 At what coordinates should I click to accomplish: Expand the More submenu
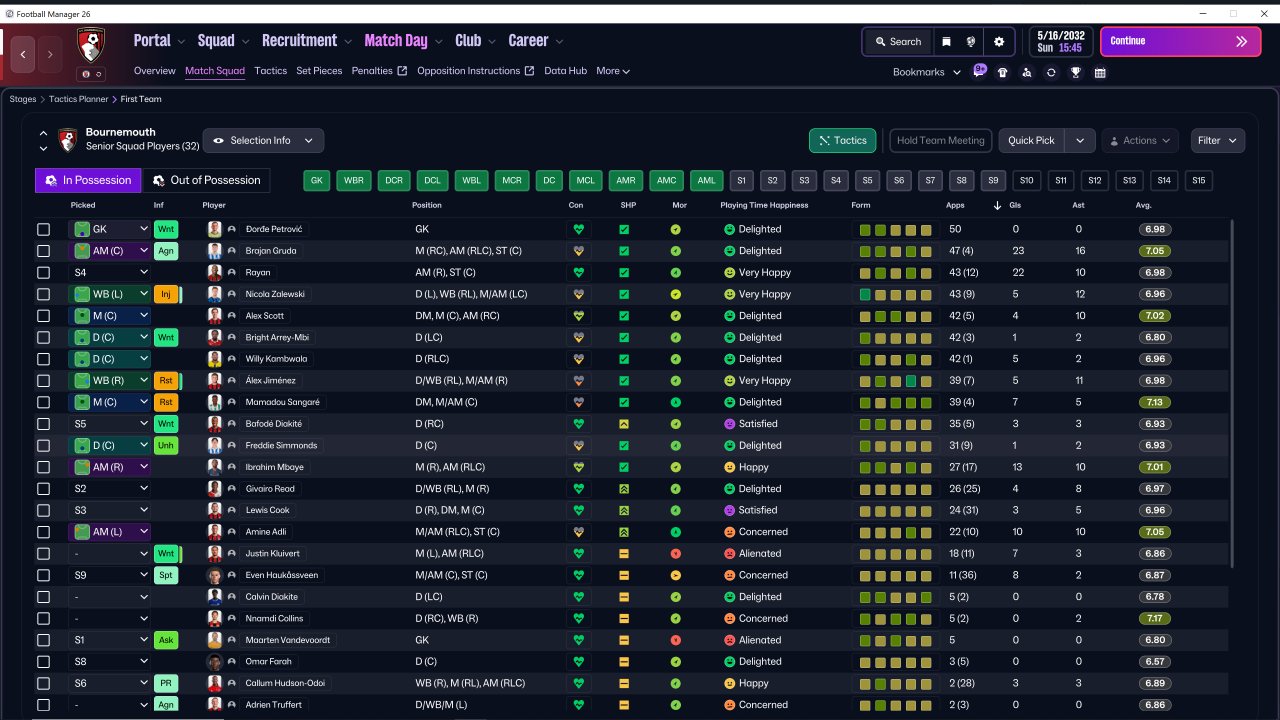point(613,71)
